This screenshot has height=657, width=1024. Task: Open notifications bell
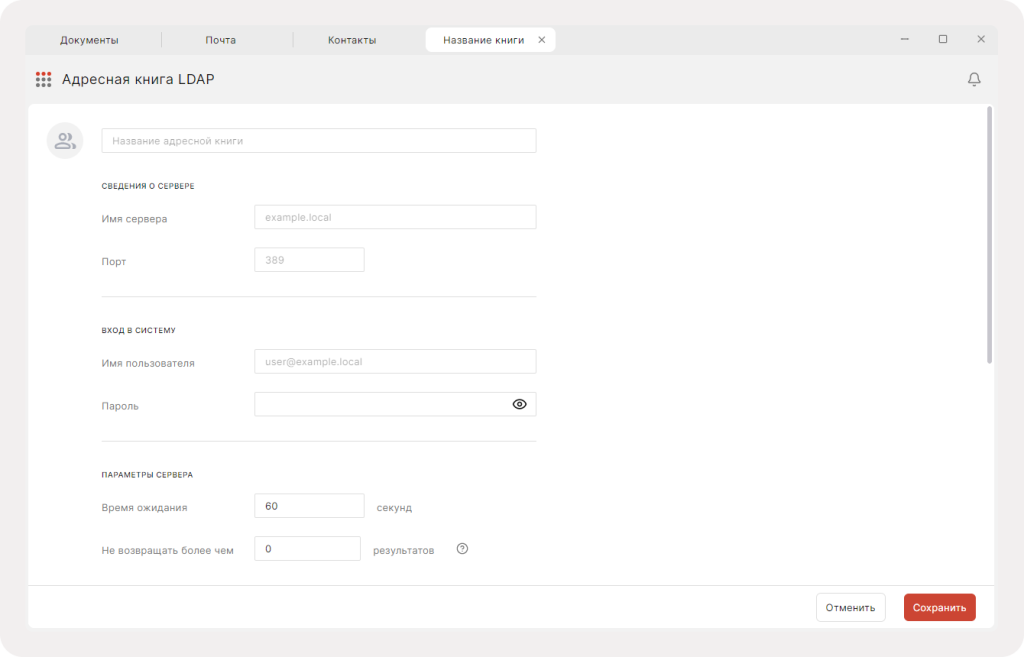tap(974, 79)
